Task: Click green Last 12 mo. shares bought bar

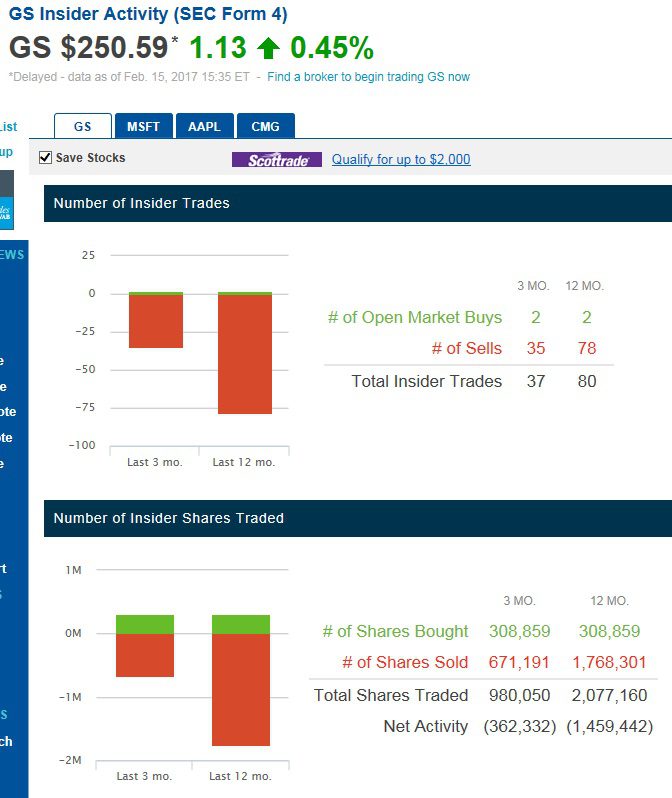Action: coord(241,624)
